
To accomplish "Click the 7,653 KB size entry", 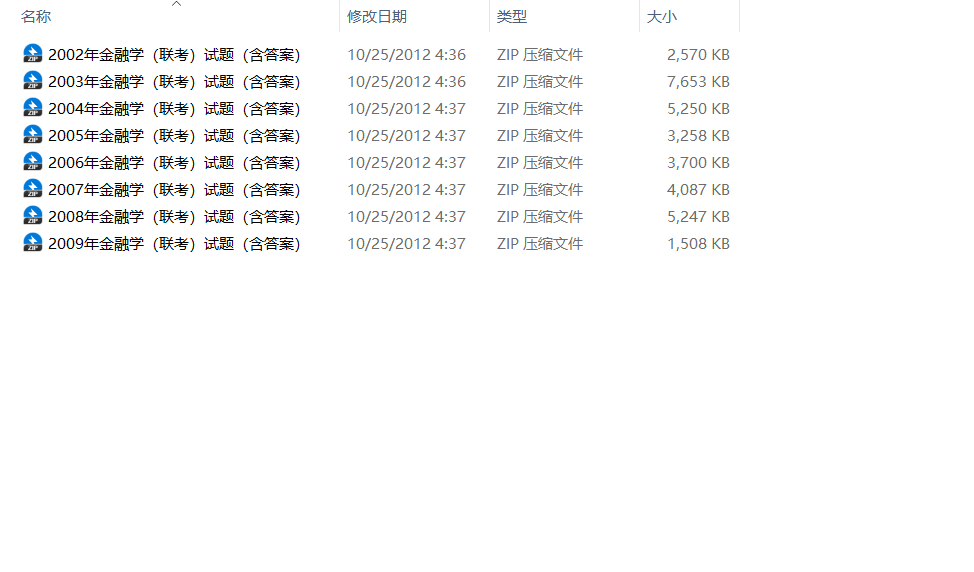I will coord(698,81).
